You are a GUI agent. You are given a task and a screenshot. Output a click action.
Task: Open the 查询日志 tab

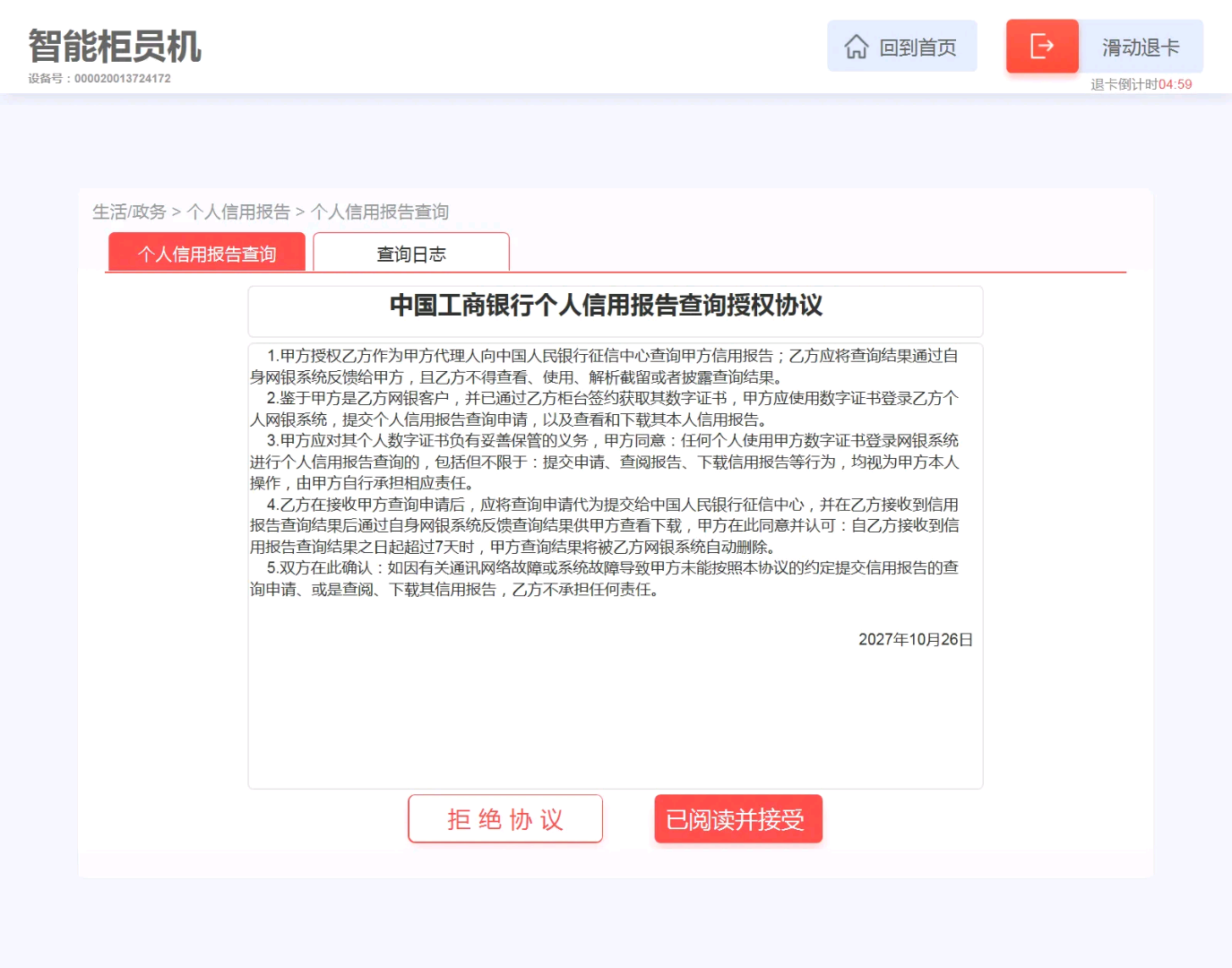click(x=411, y=252)
